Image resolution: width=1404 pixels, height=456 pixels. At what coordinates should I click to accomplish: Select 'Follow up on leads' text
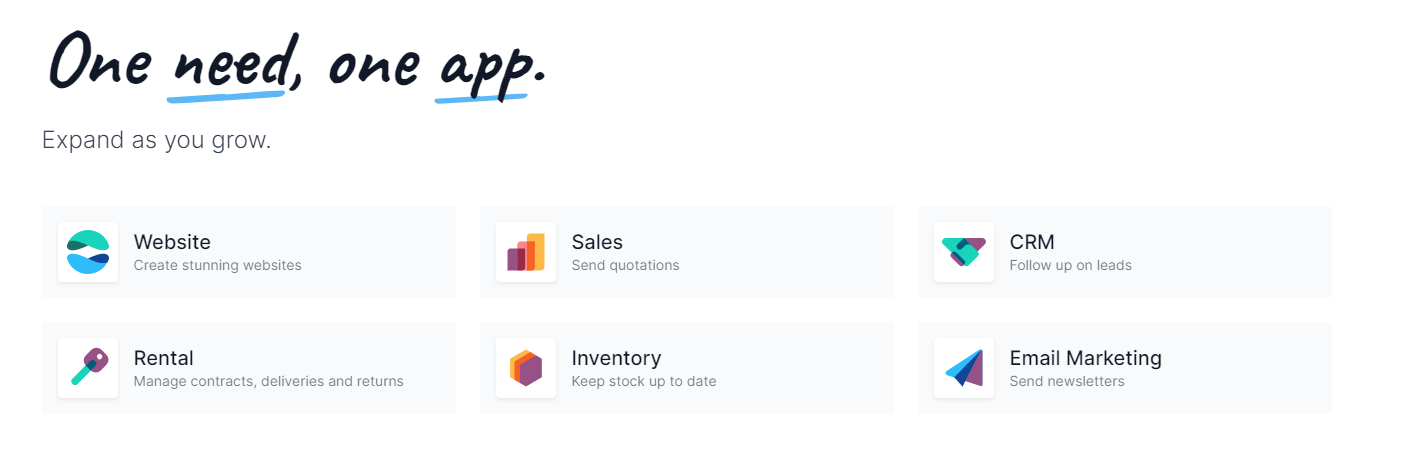coord(1070,266)
